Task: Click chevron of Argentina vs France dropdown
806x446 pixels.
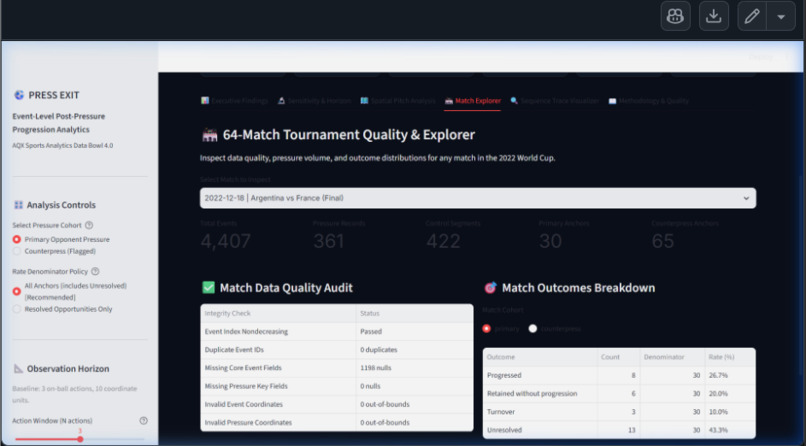Action: (746, 198)
